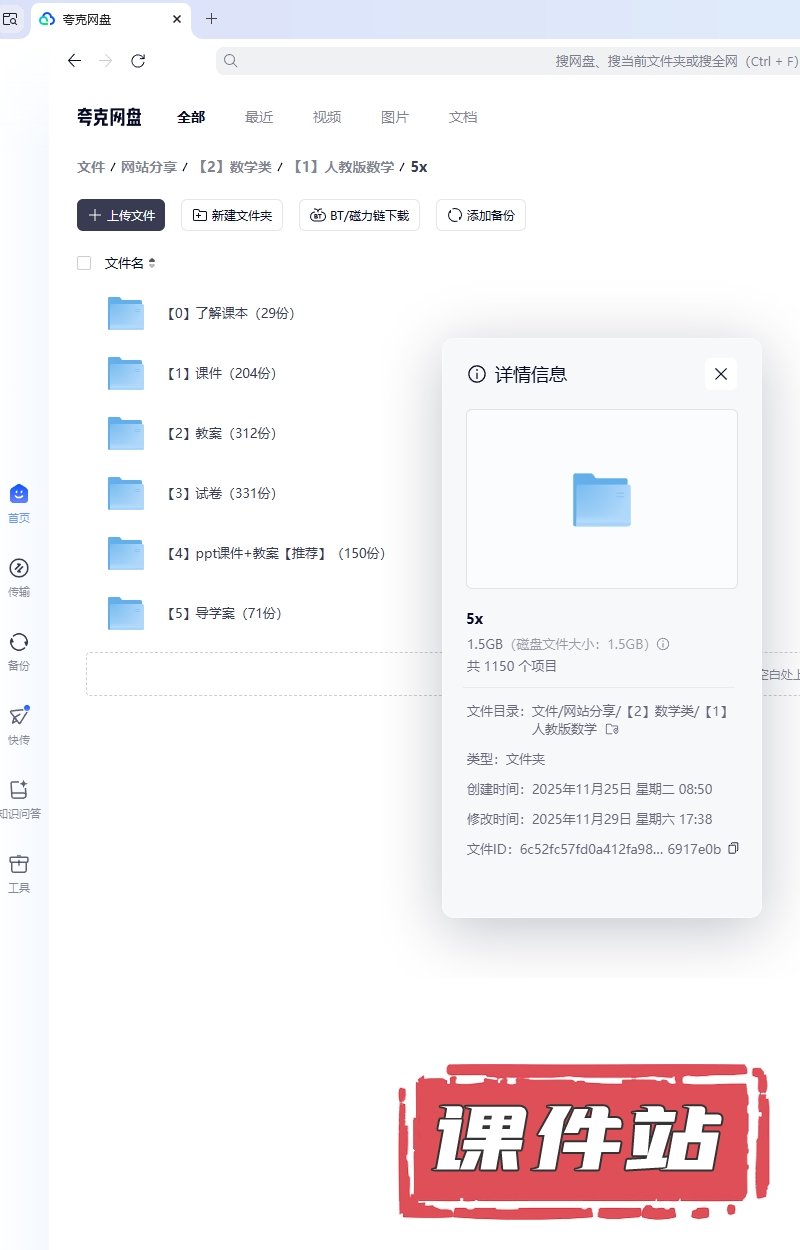Click the 新建文件夹 button

[x=232, y=215]
